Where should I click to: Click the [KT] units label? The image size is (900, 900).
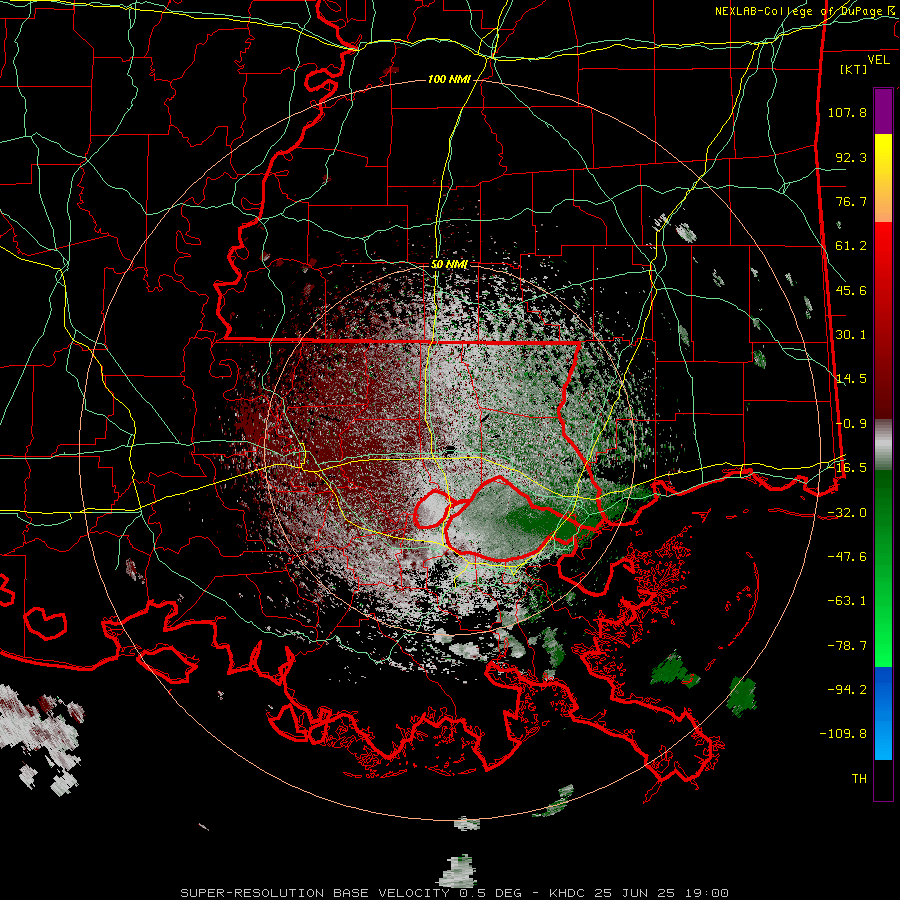tap(854, 69)
